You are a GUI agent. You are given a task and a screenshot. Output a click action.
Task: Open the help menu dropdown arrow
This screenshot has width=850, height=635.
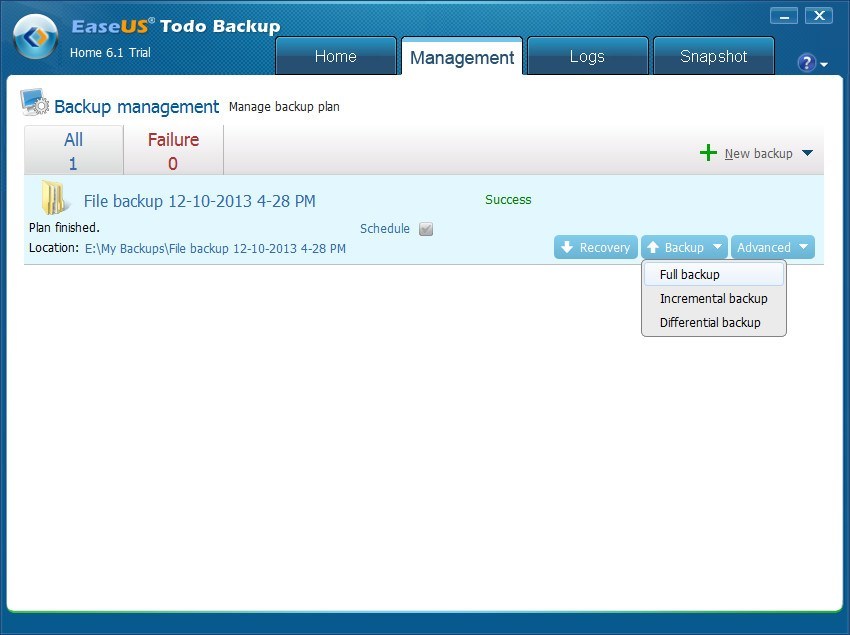coord(824,65)
